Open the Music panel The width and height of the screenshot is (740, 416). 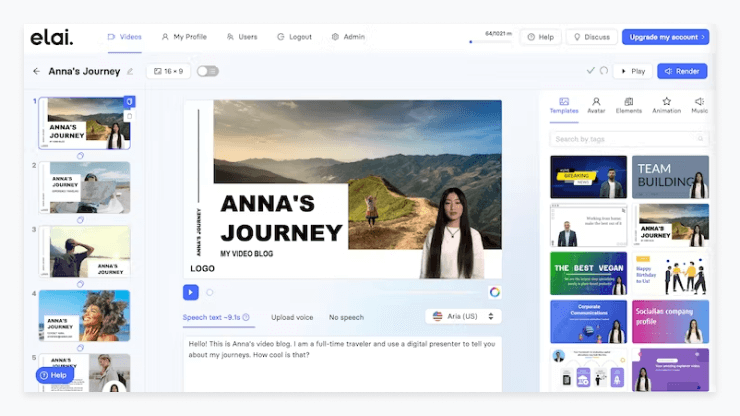[699, 105]
